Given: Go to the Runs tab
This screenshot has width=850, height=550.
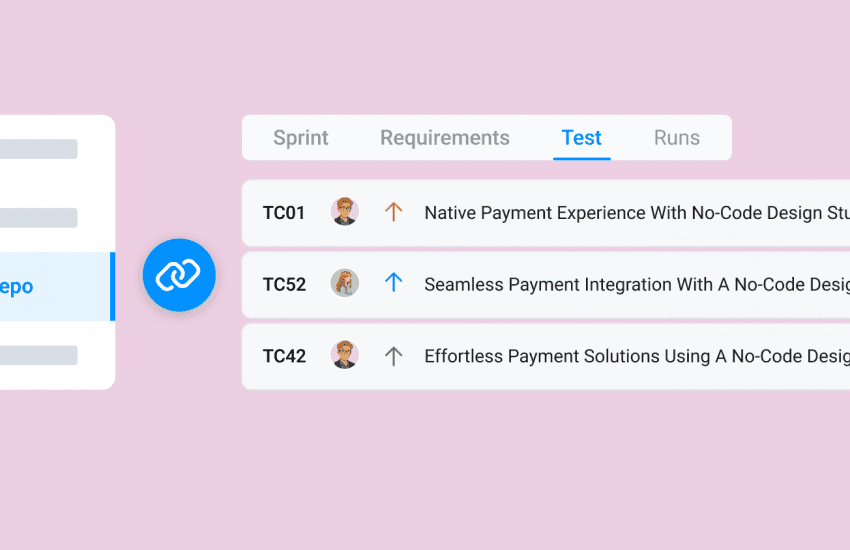Looking at the screenshot, I should (x=677, y=138).
